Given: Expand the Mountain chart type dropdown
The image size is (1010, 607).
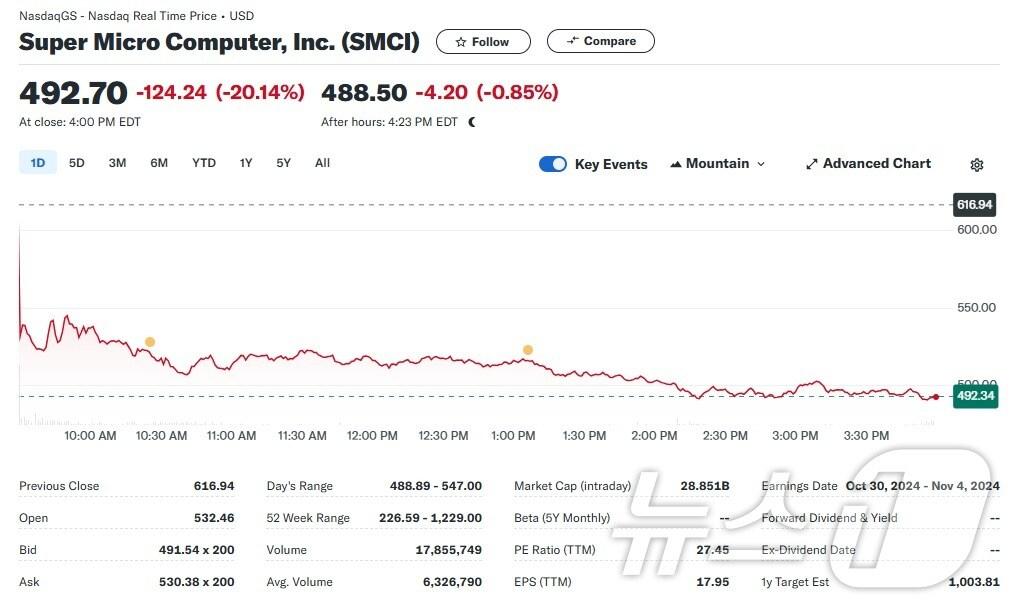Looking at the screenshot, I should tap(761, 164).
